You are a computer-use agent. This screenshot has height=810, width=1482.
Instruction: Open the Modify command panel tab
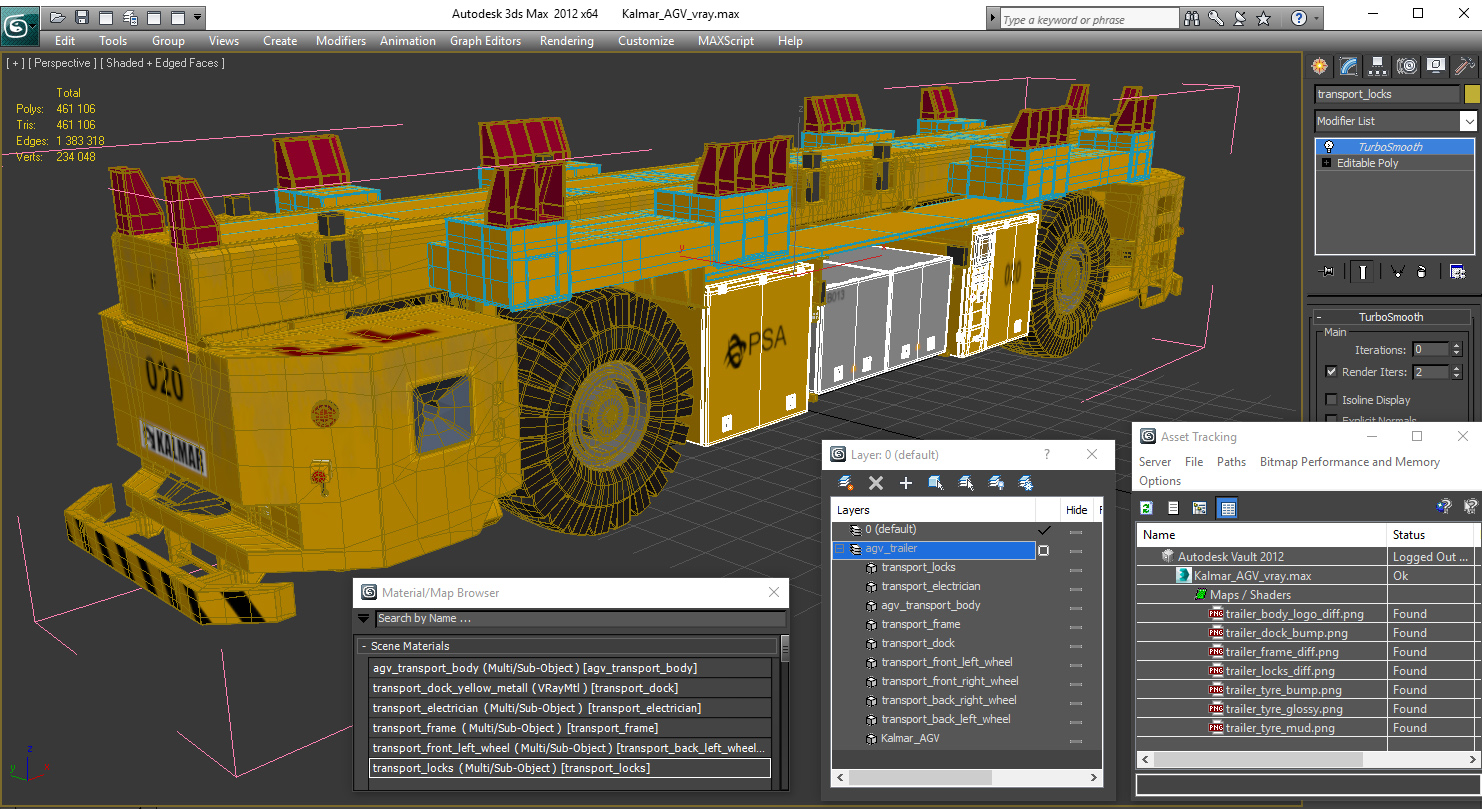(1349, 66)
